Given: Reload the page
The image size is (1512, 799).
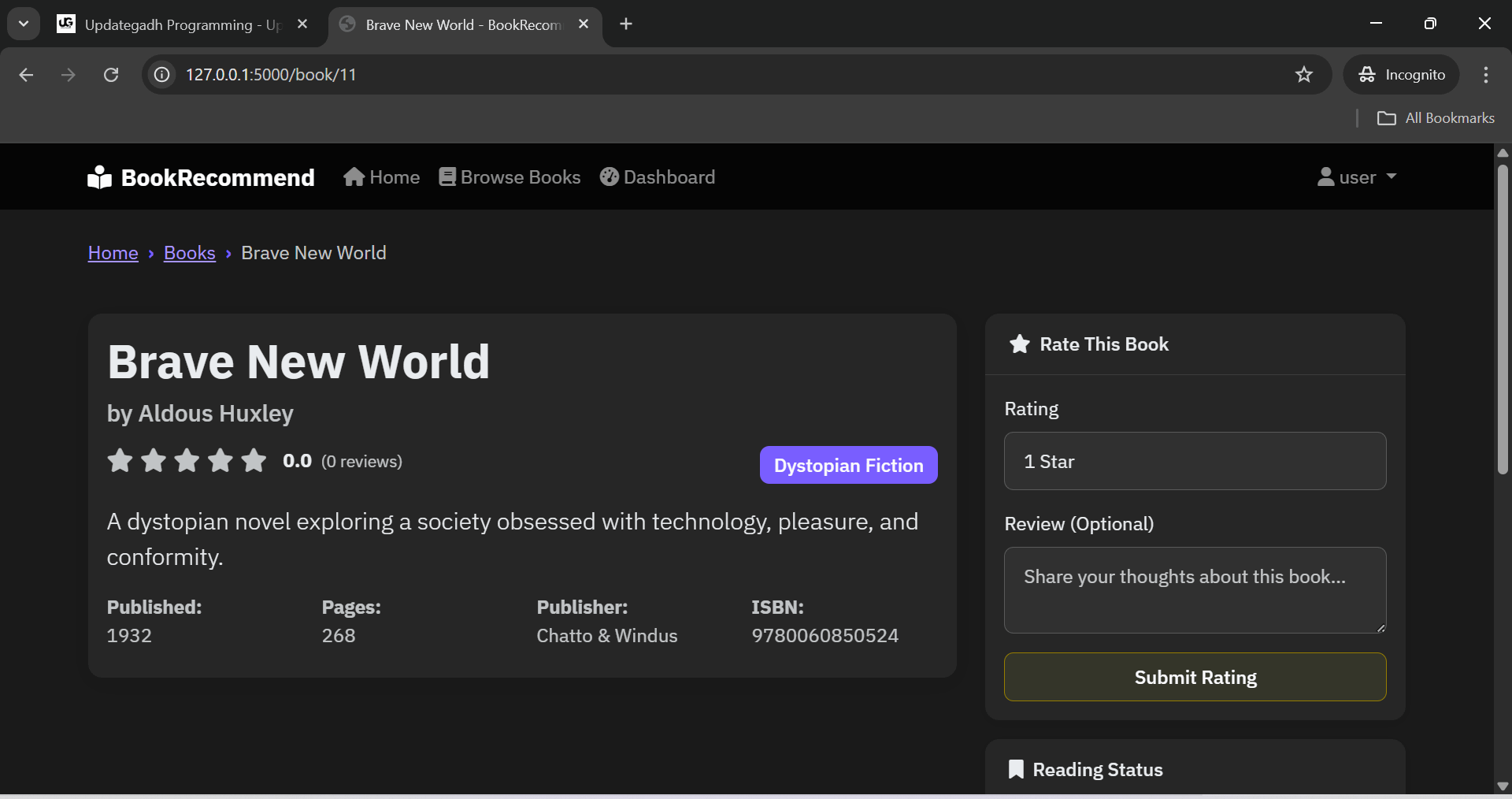Looking at the screenshot, I should tap(111, 75).
